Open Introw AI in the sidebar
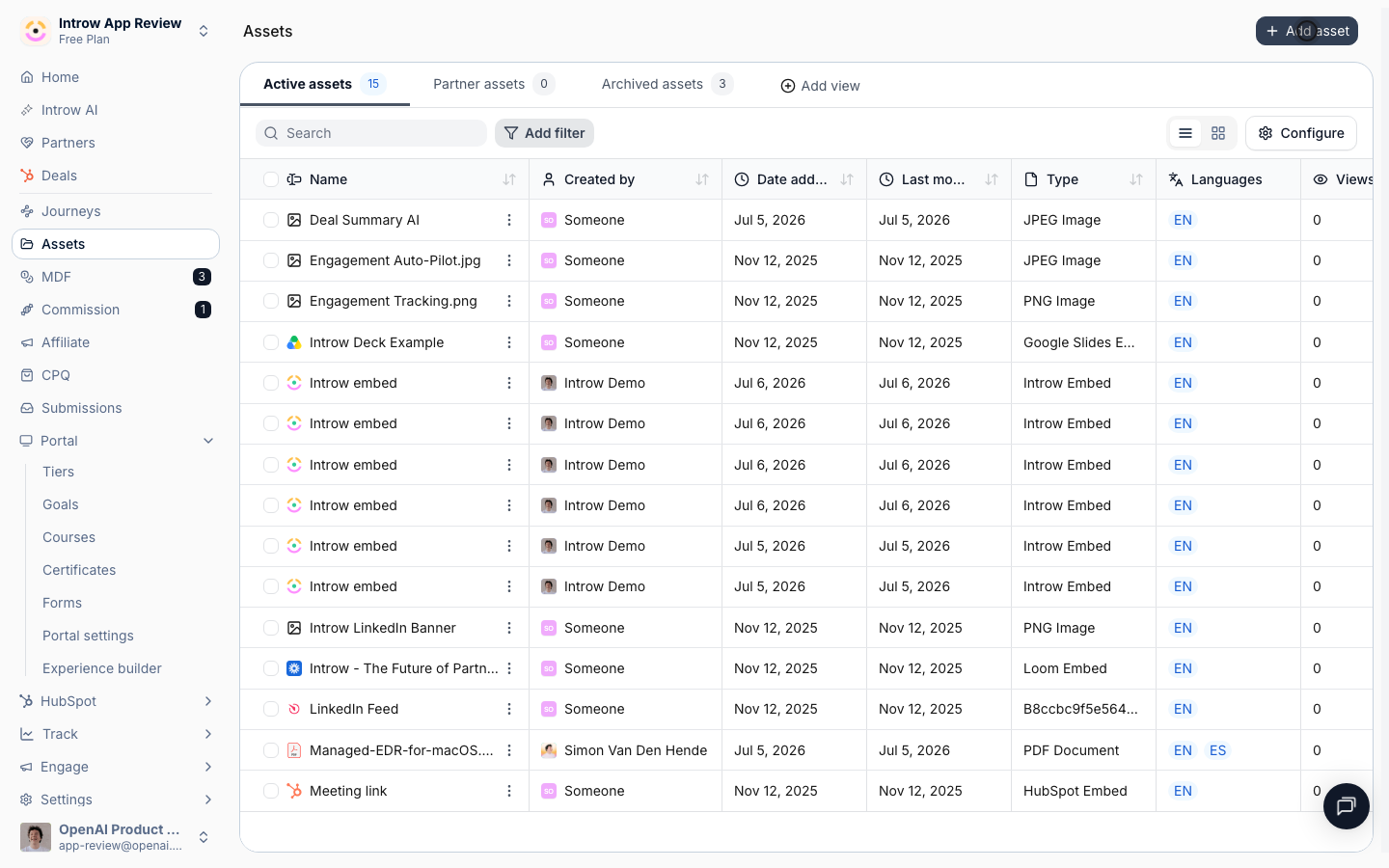Image resolution: width=1389 pixels, height=868 pixels. pos(116,110)
